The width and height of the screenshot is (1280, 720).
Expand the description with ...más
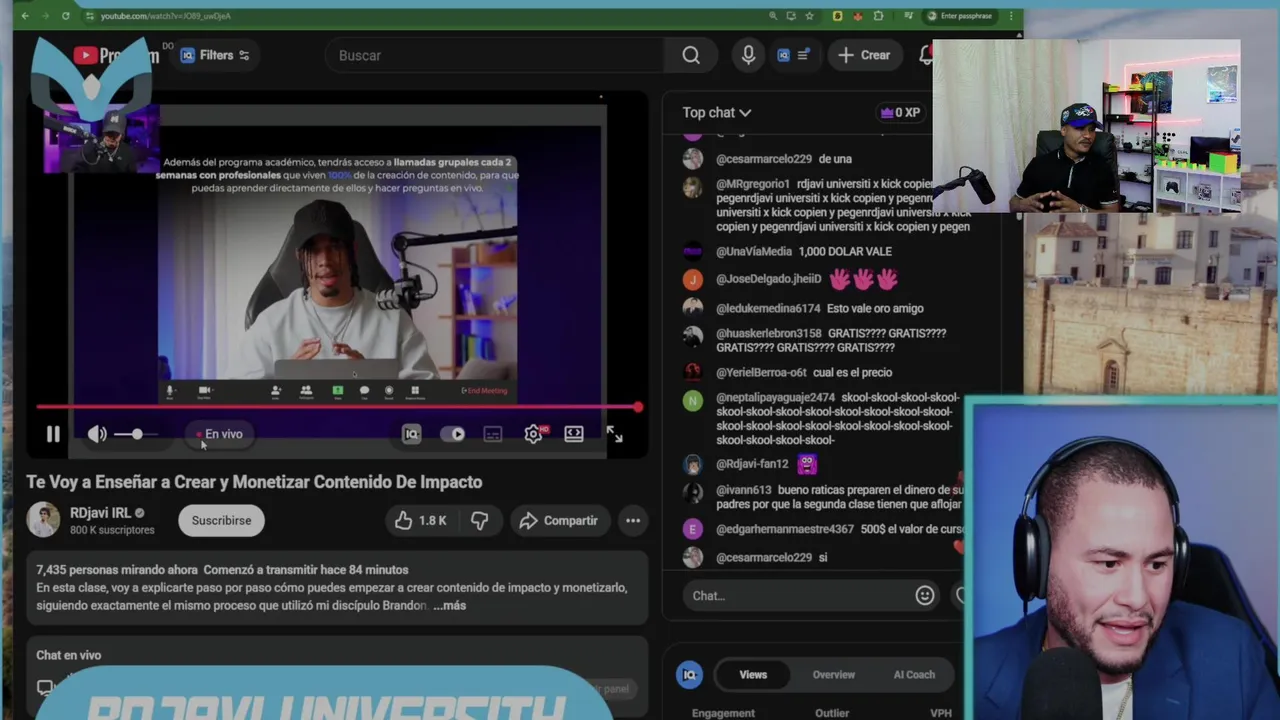[x=449, y=605]
